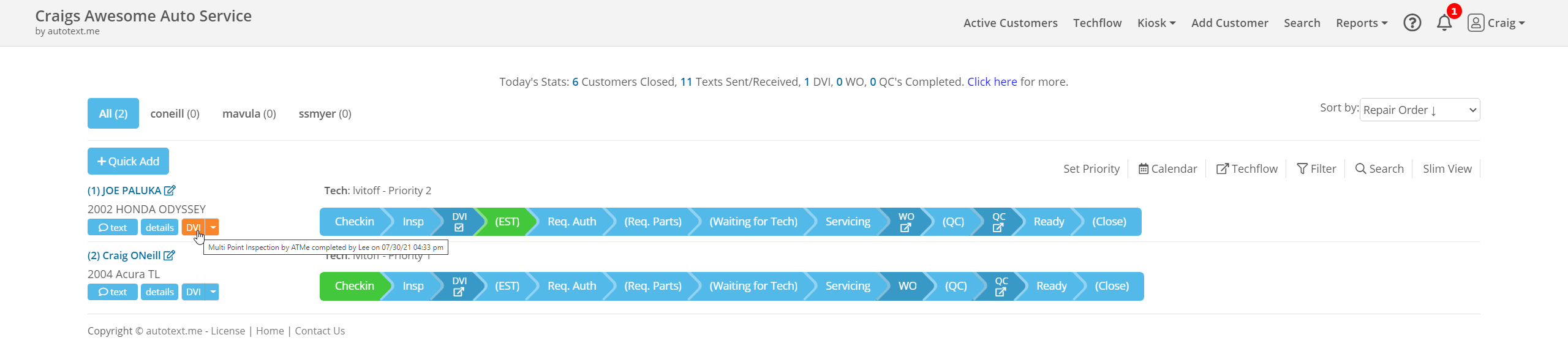The height and width of the screenshot is (351, 1568).
Task: Edit JOE PALUKA customer pencil icon
Action: pos(170,191)
